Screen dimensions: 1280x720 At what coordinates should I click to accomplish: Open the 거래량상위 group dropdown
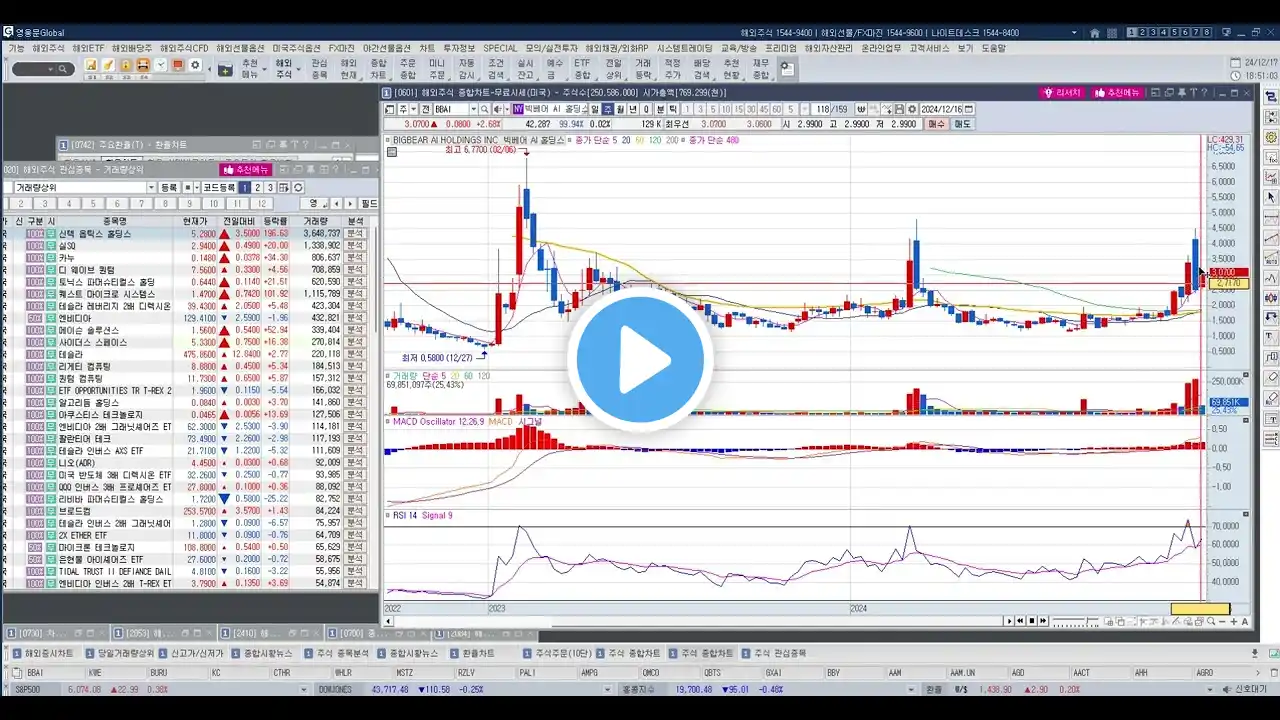click(x=151, y=188)
